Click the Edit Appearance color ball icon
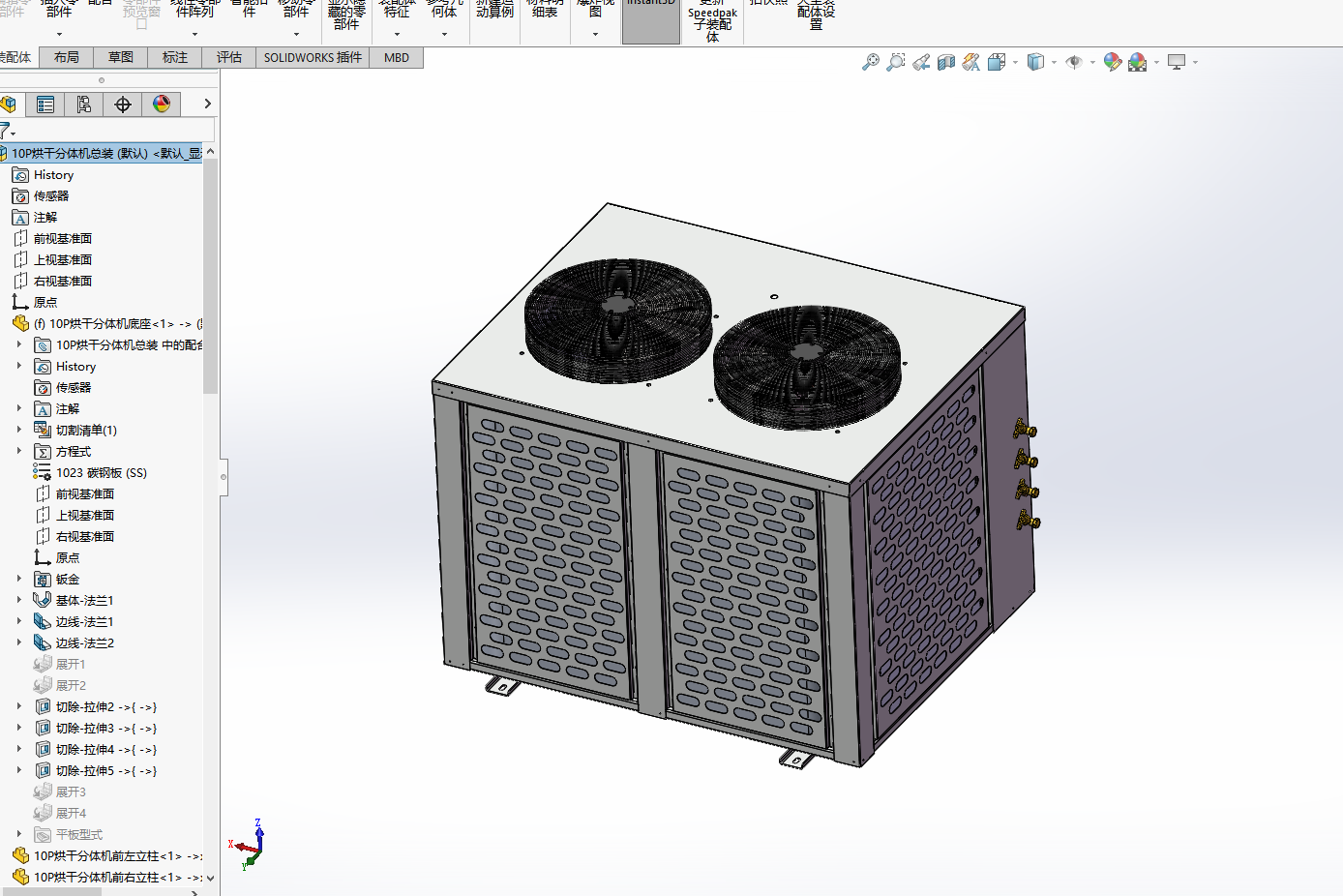The width and height of the screenshot is (1343, 896). pos(1113,62)
